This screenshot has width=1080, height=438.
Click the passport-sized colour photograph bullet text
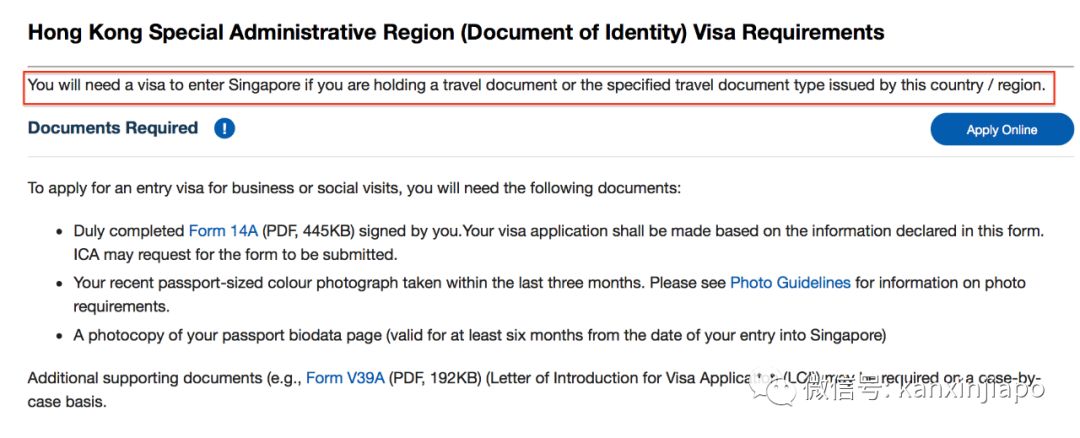tap(400, 283)
